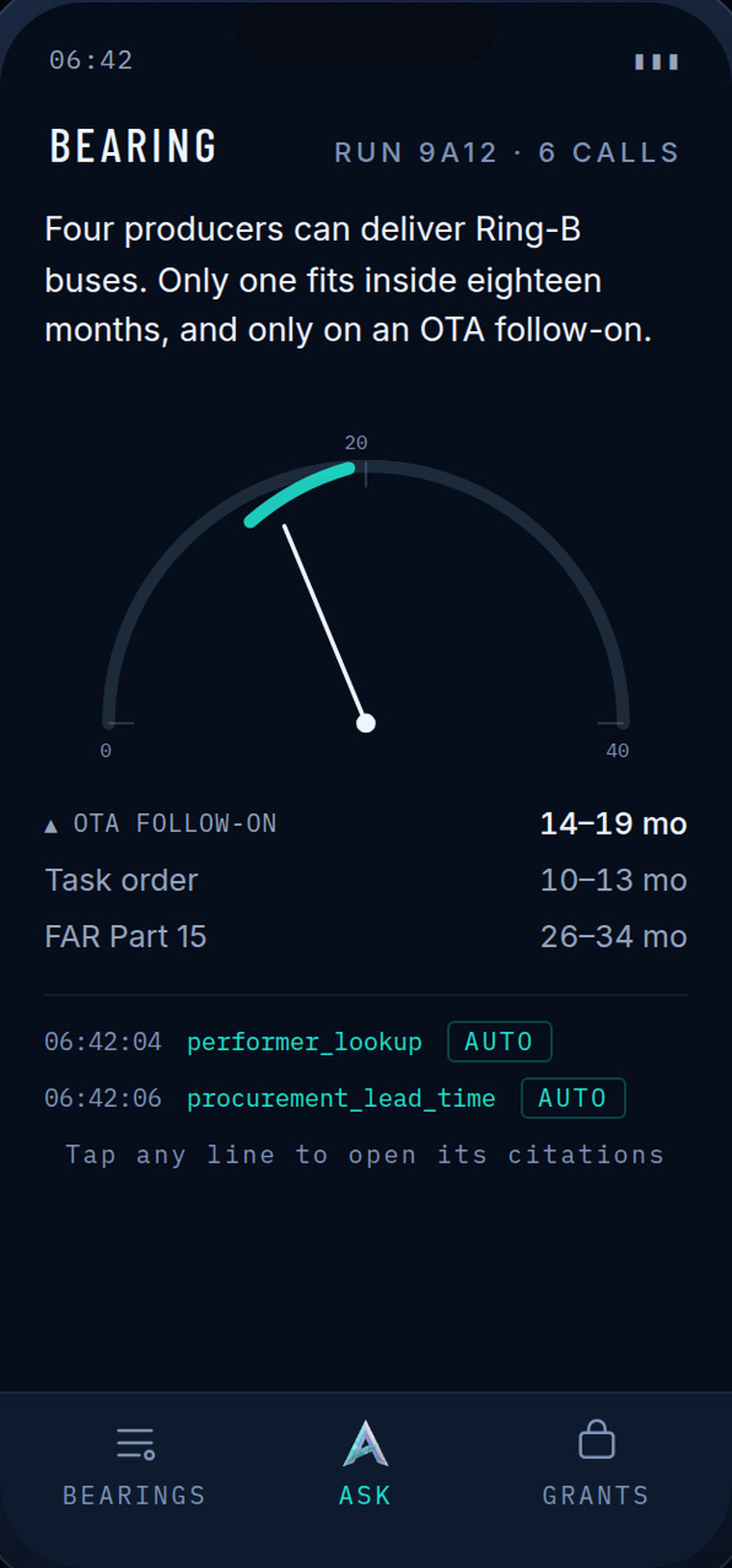Screen dimensions: 732x1568
Task: Switch to the GRANTS tab label
Action: [596, 1495]
